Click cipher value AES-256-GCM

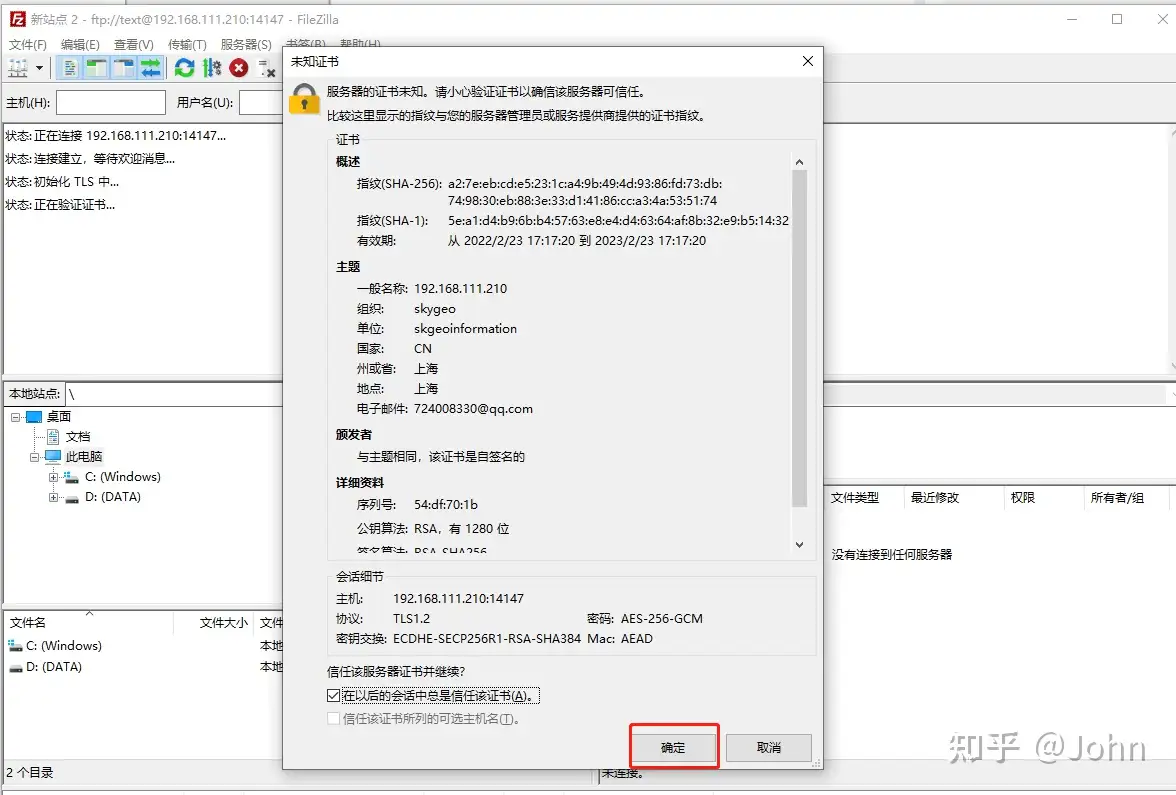pos(662,619)
